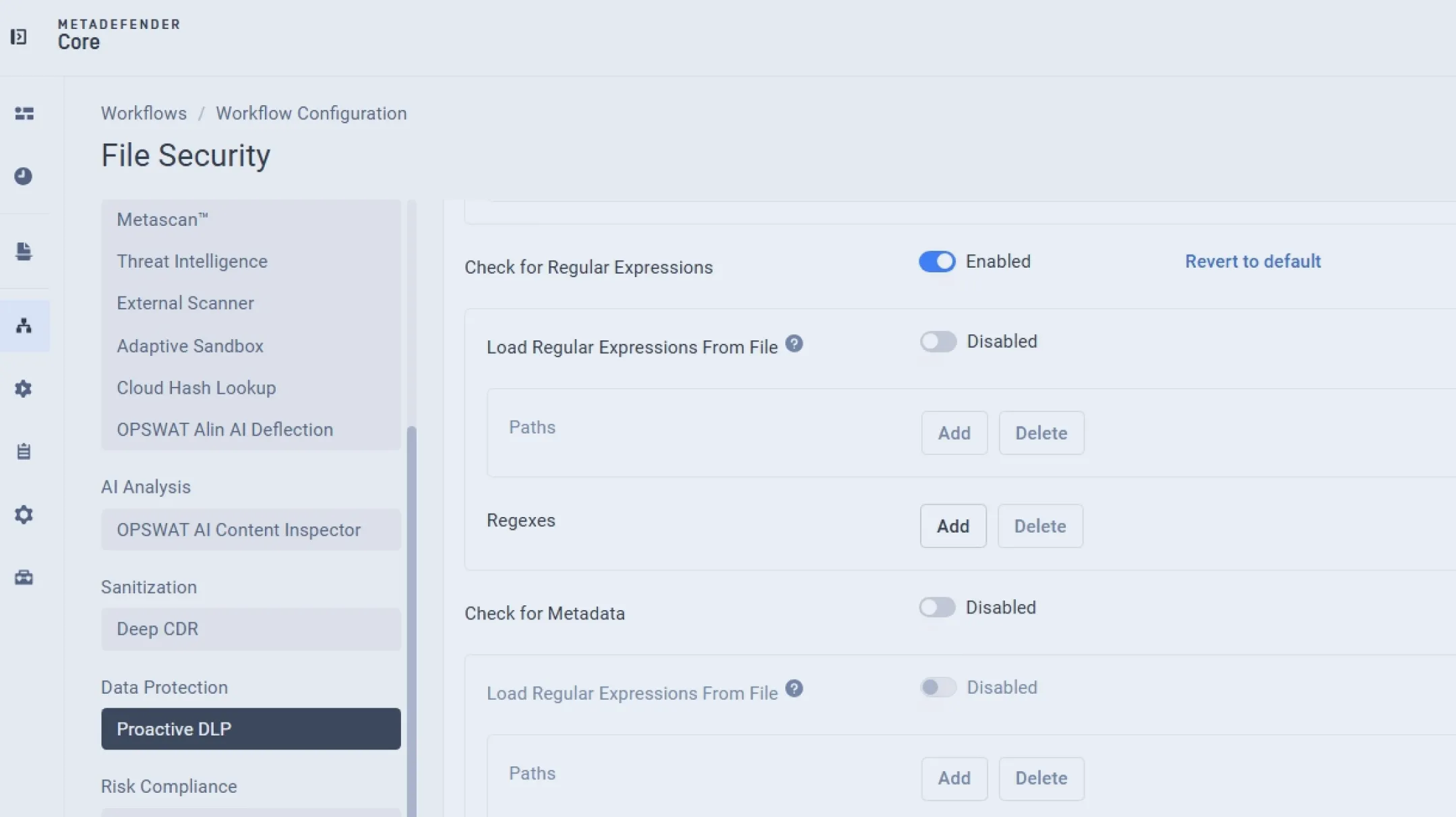
Task: Select External Scanner in the workflow list
Action: 251,303
